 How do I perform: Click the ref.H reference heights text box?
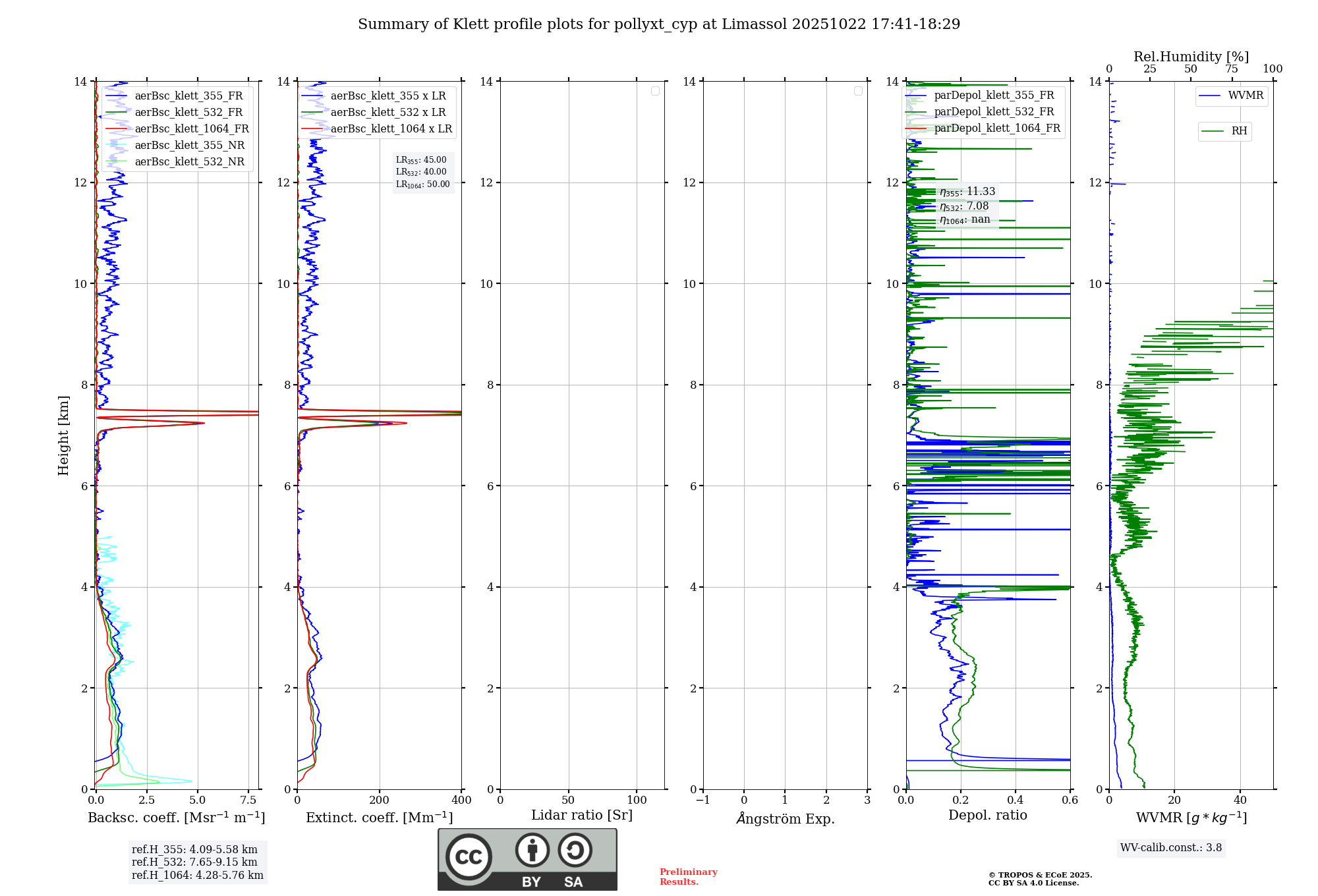[197, 862]
